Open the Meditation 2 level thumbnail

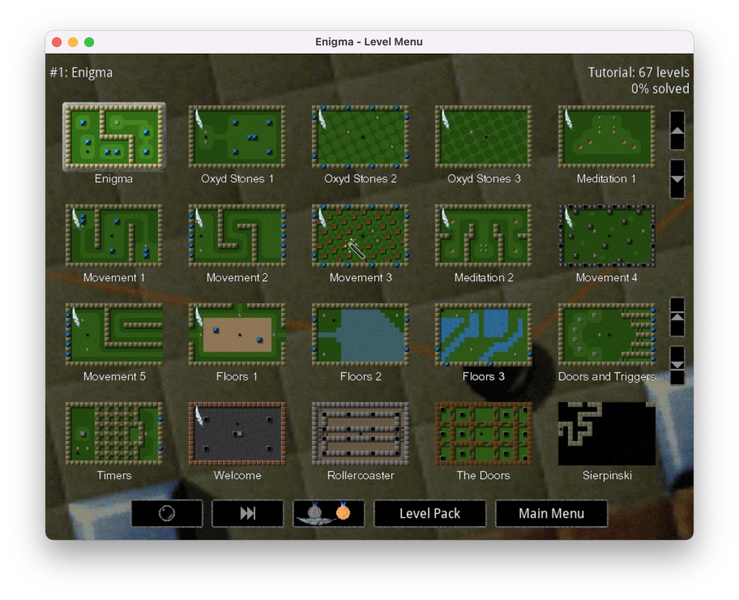pyautogui.click(x=484, y=236)
